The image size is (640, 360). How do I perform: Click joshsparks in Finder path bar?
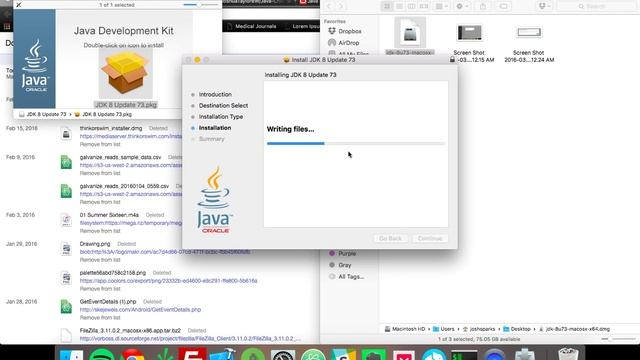[x=478, y=329]
